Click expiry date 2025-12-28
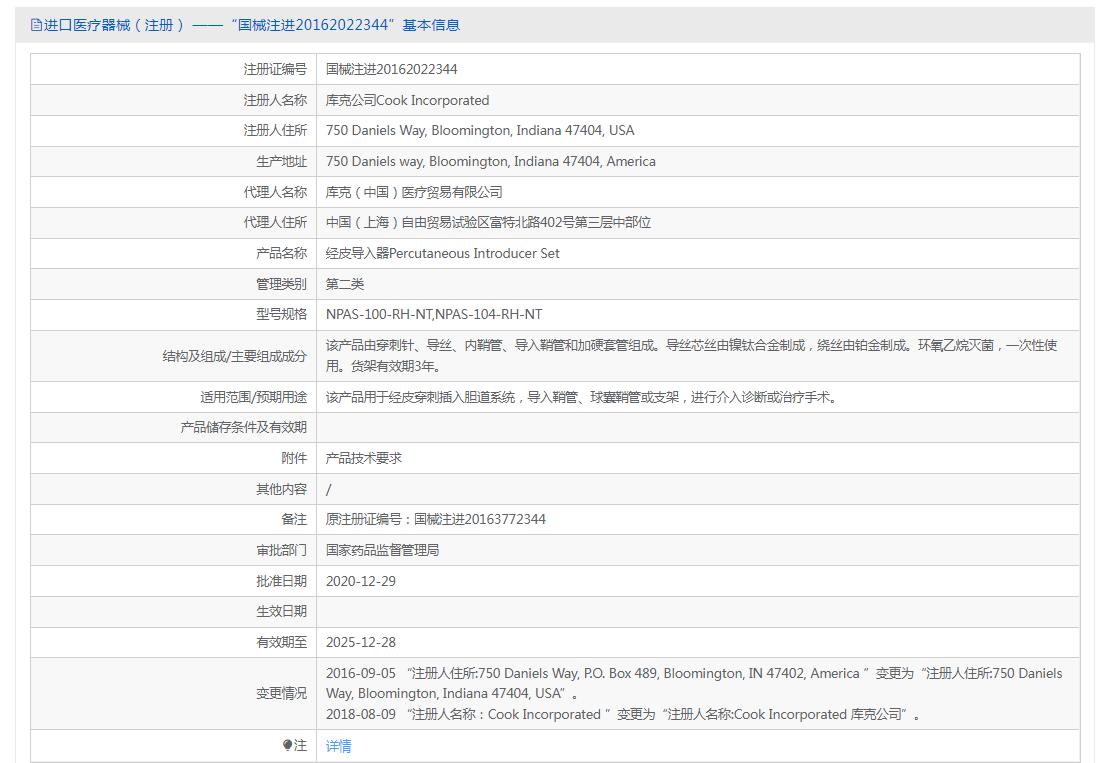This screenshot has height=763, width=1110. (x=360, y=642)
